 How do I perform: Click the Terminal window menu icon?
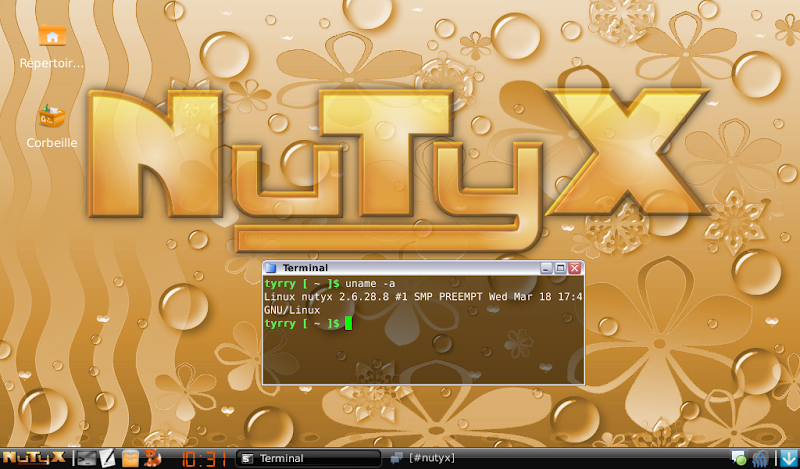click(271, 268)
